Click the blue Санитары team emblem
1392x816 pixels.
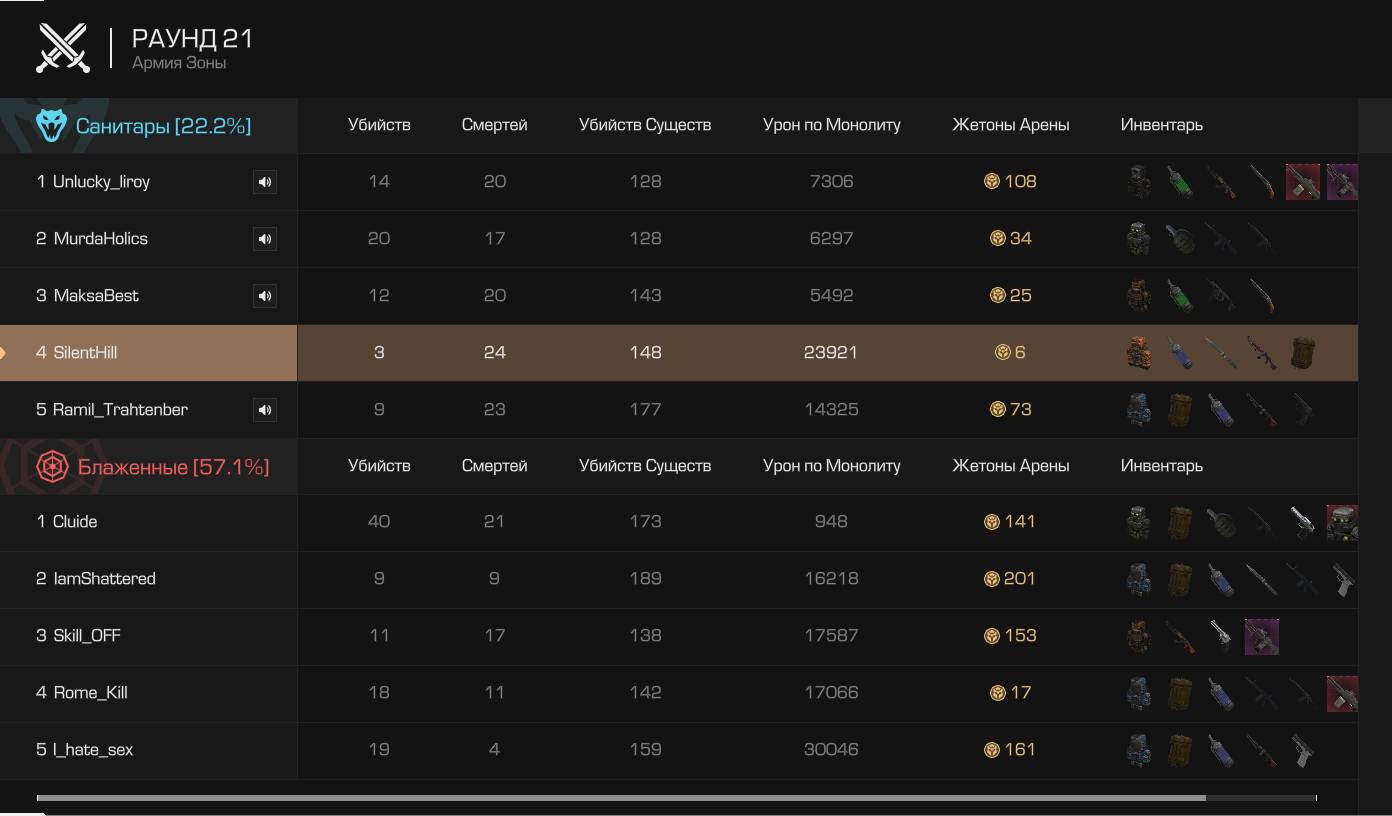(51, 126)
